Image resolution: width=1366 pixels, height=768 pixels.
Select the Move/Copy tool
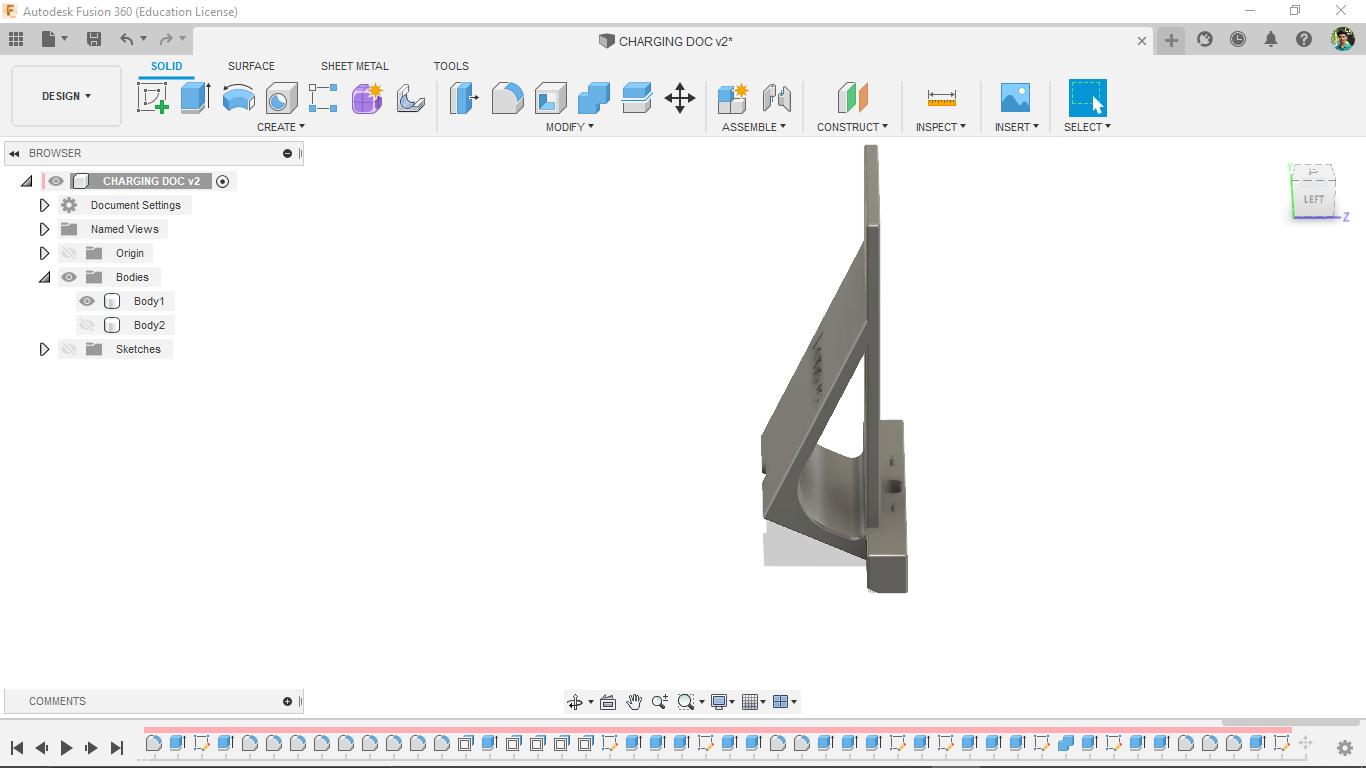coord(680,98)
